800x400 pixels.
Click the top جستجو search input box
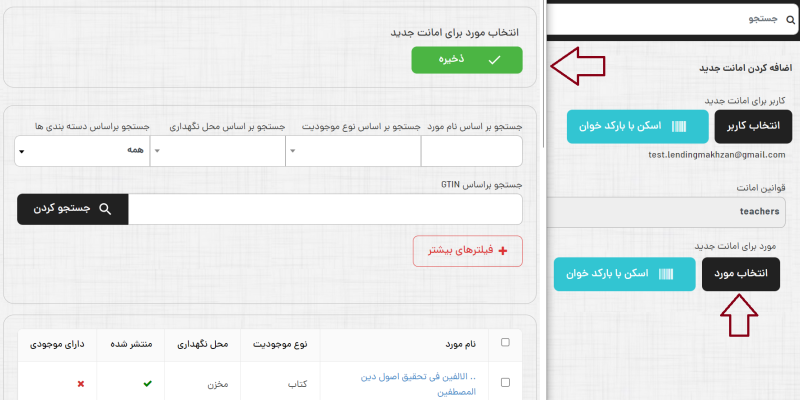[660, 20]
